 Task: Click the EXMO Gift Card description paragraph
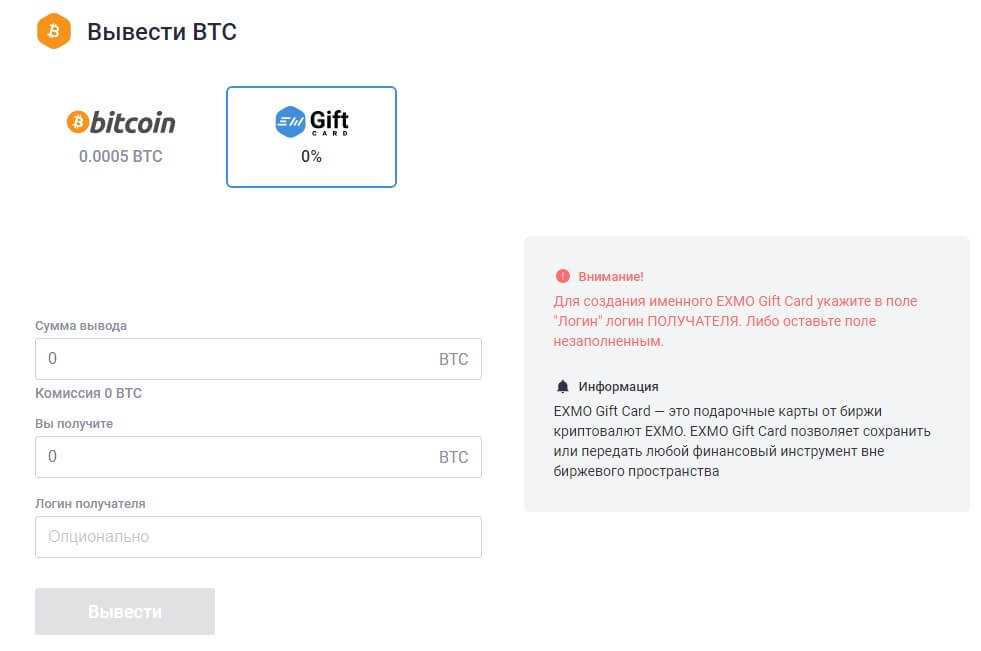[x=742, y=441]
